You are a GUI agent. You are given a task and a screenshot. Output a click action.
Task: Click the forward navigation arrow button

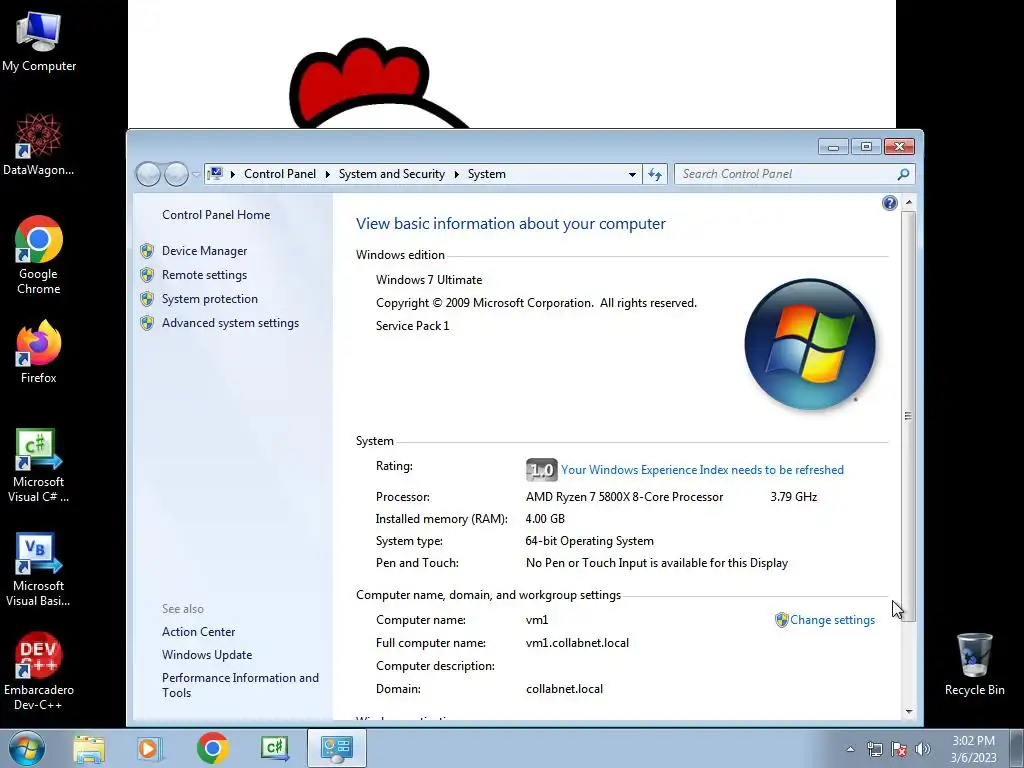176,174
